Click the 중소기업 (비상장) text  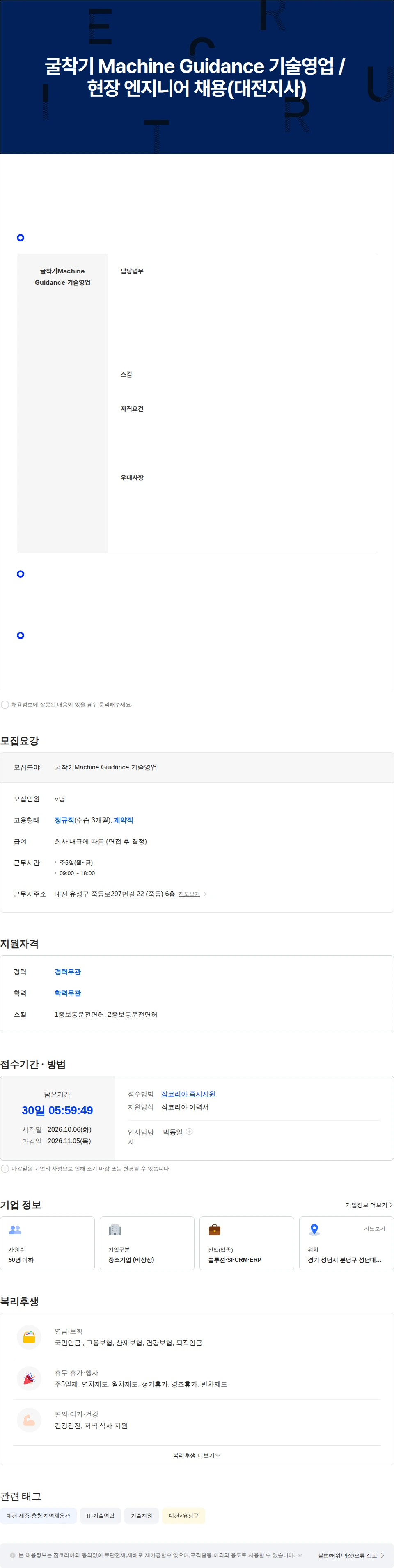point(131,1260)
